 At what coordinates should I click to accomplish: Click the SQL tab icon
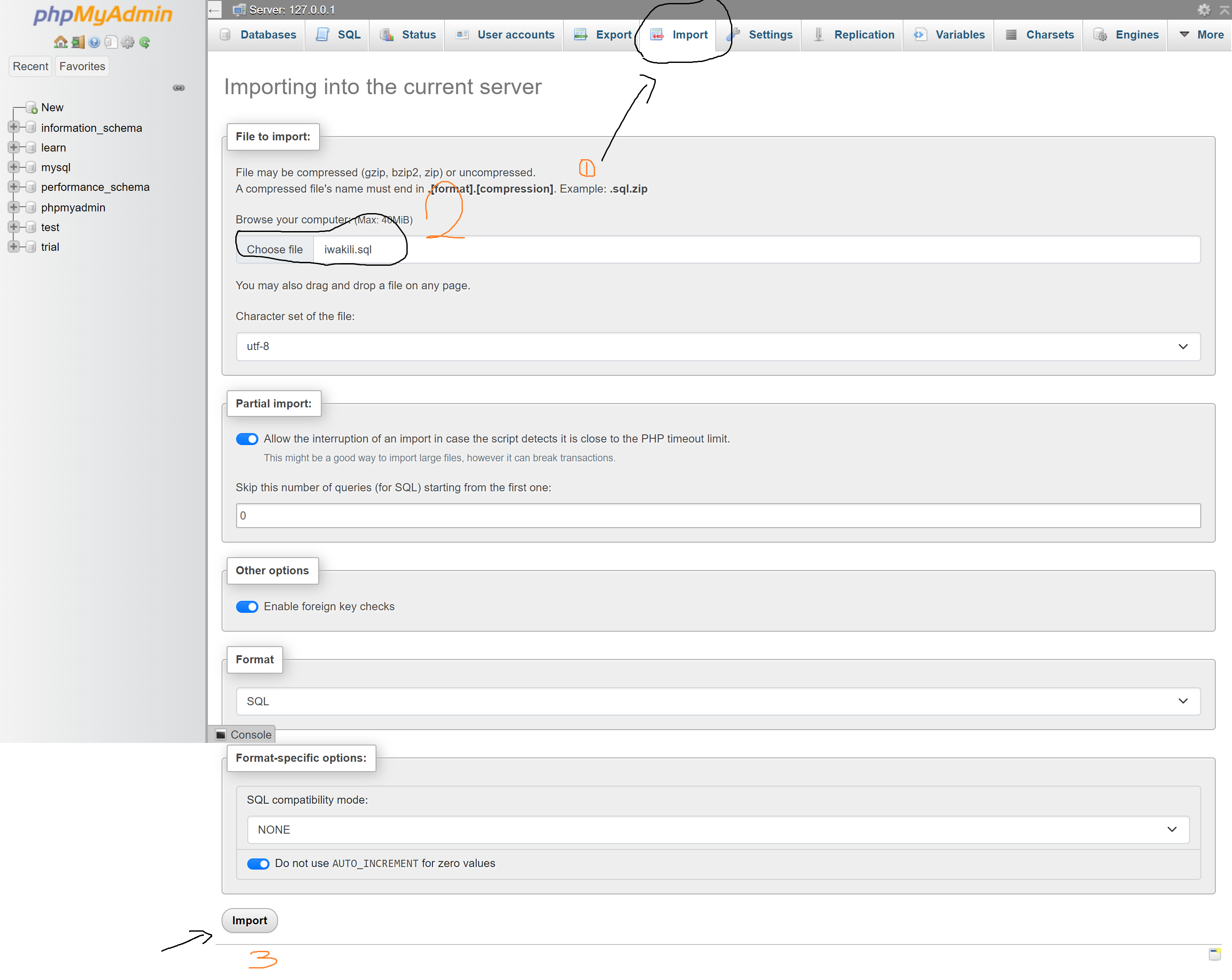click(x=322, y=33)
